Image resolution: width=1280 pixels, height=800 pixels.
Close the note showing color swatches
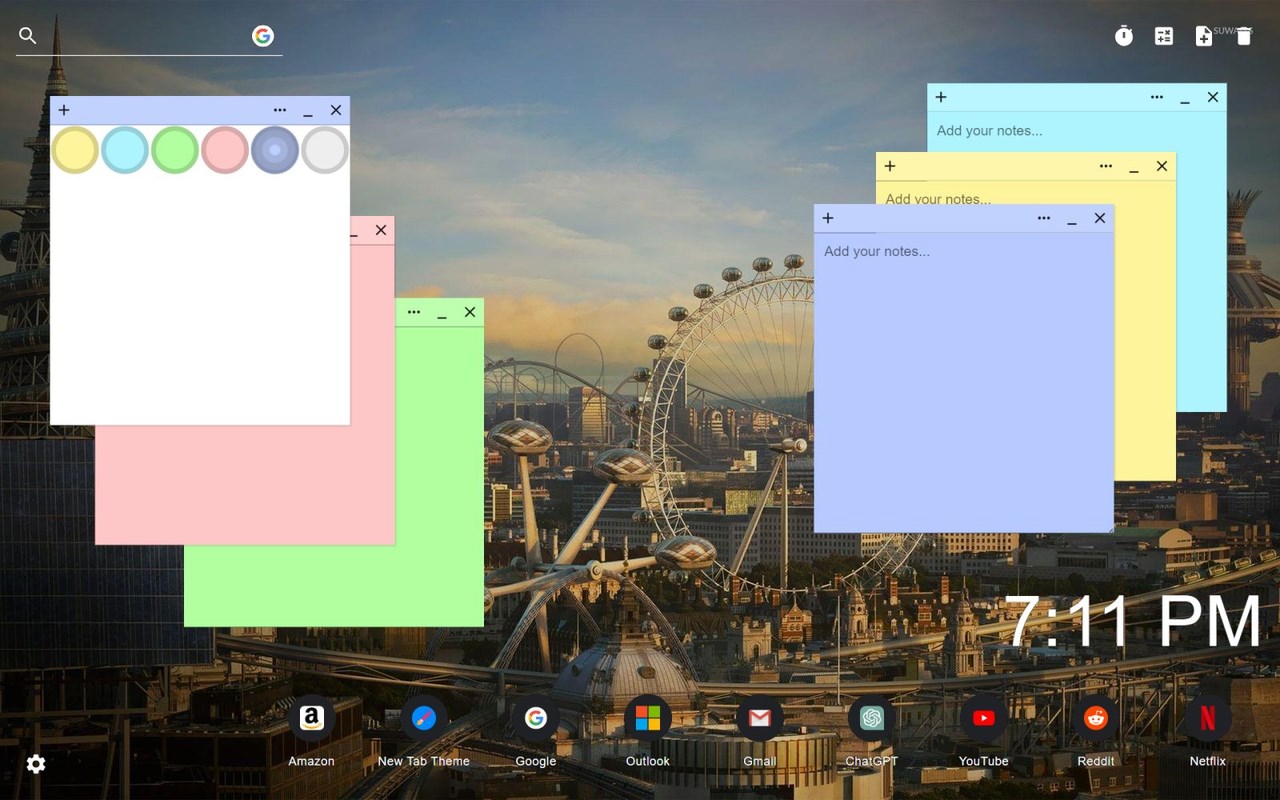coord(336,110)
